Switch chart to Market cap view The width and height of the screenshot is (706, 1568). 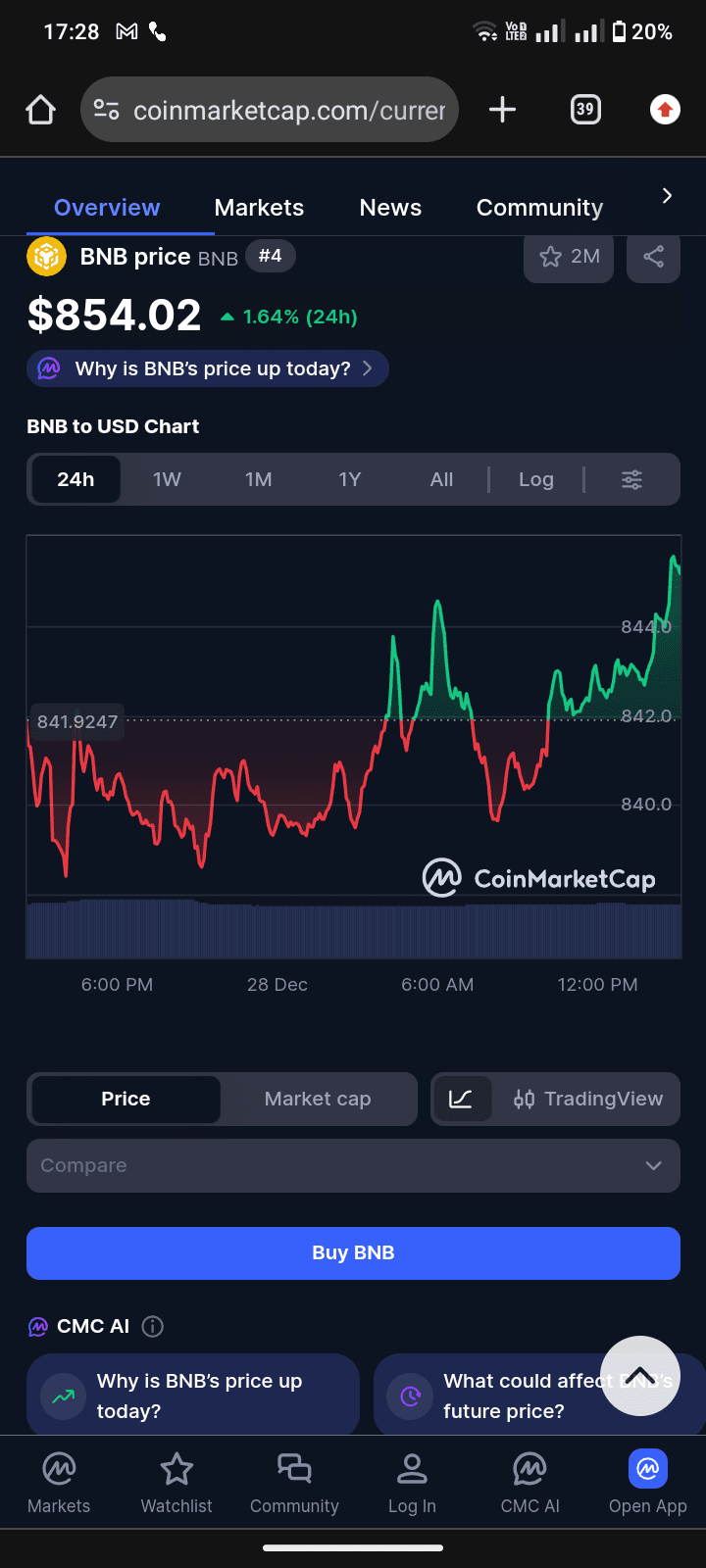(x=318, y=1099)
